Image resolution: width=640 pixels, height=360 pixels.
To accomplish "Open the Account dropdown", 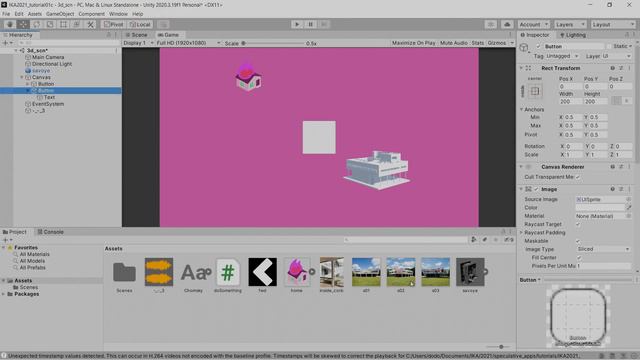I will 533,24.
